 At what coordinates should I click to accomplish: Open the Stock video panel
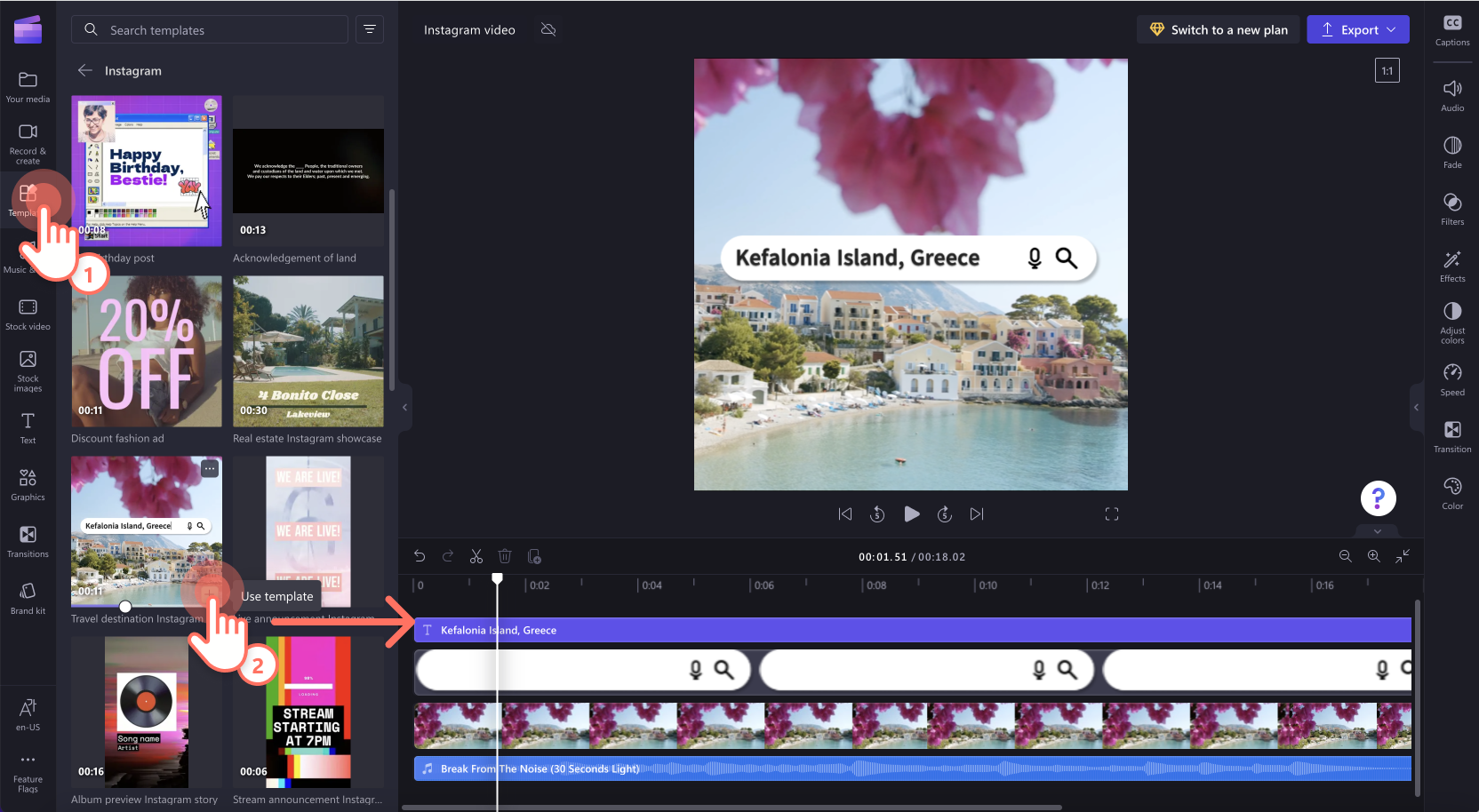28,313
